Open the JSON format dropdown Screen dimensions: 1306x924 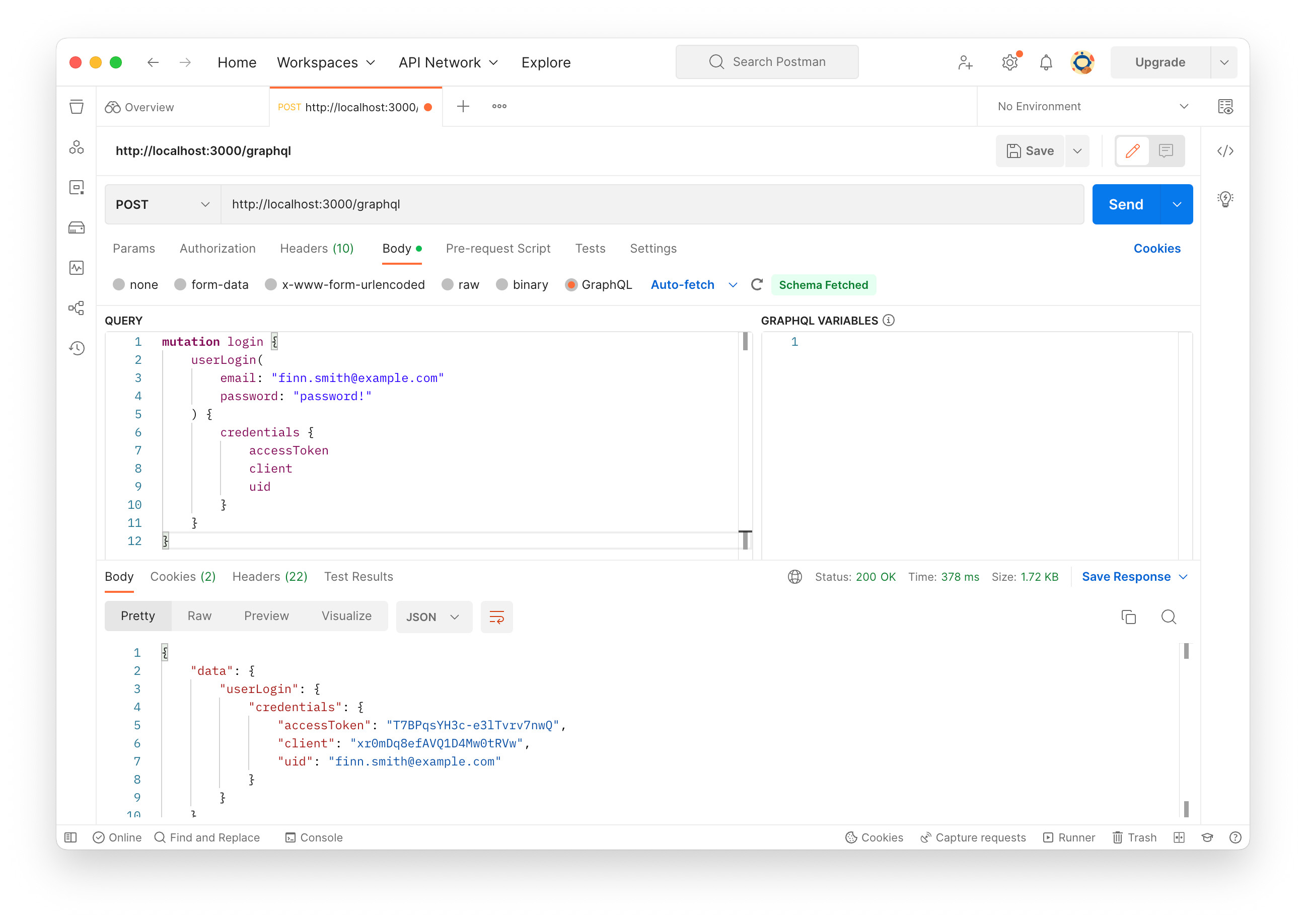point(433,617)
